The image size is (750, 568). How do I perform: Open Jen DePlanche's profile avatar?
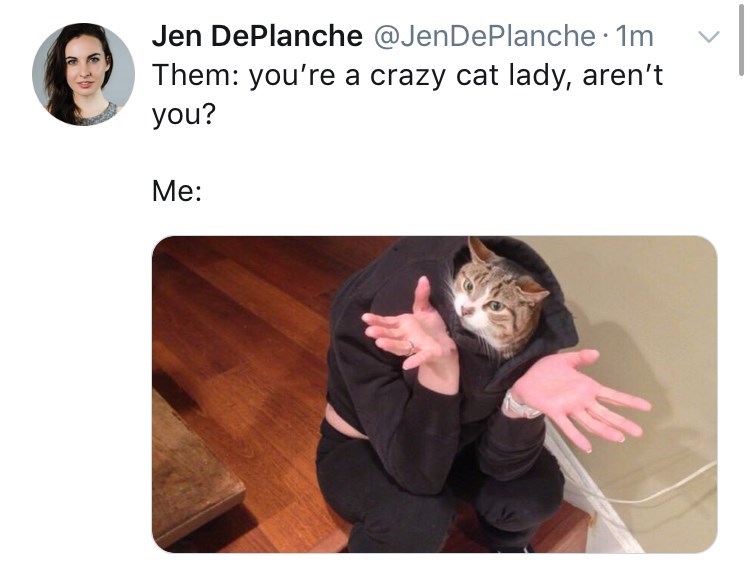(83, 74)
